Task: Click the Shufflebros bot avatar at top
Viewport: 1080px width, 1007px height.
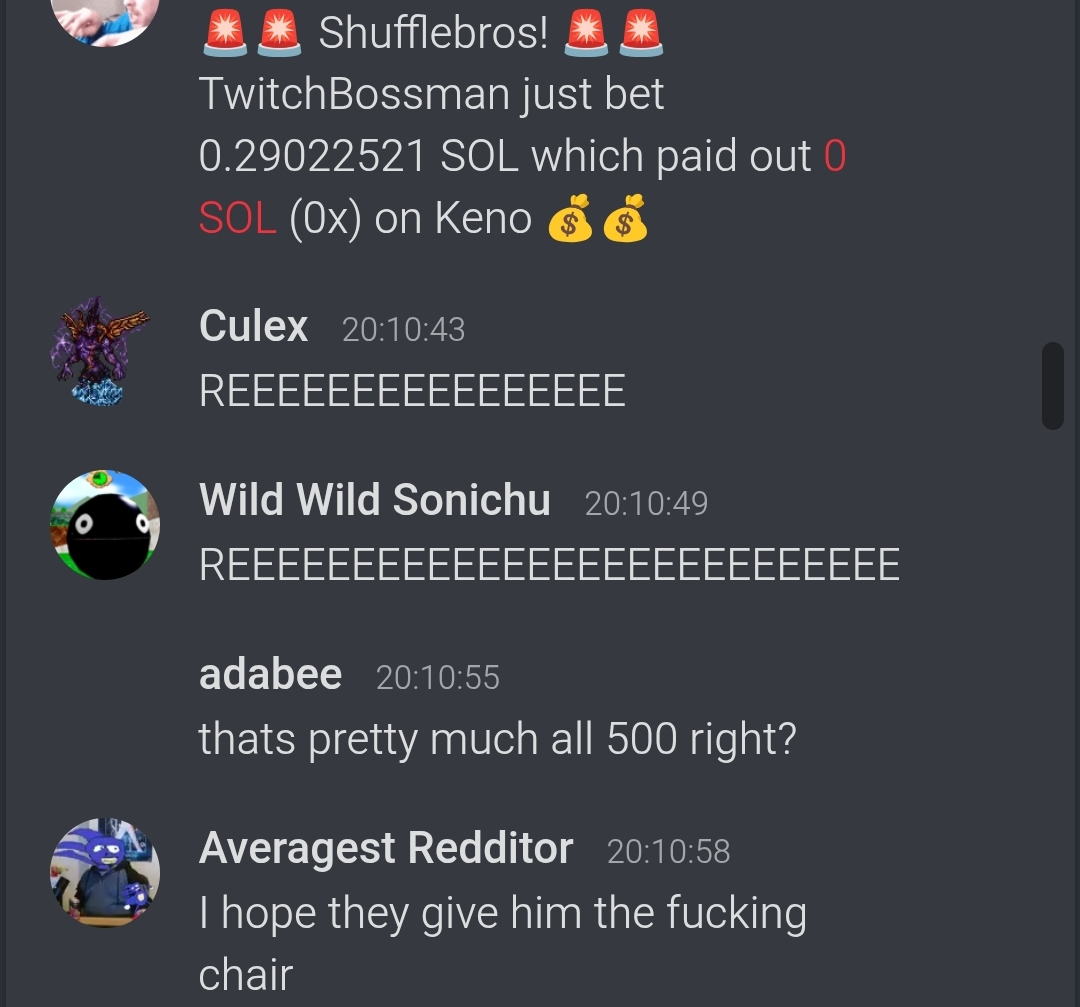Action: pyautogui.click(x=105, y=22)
